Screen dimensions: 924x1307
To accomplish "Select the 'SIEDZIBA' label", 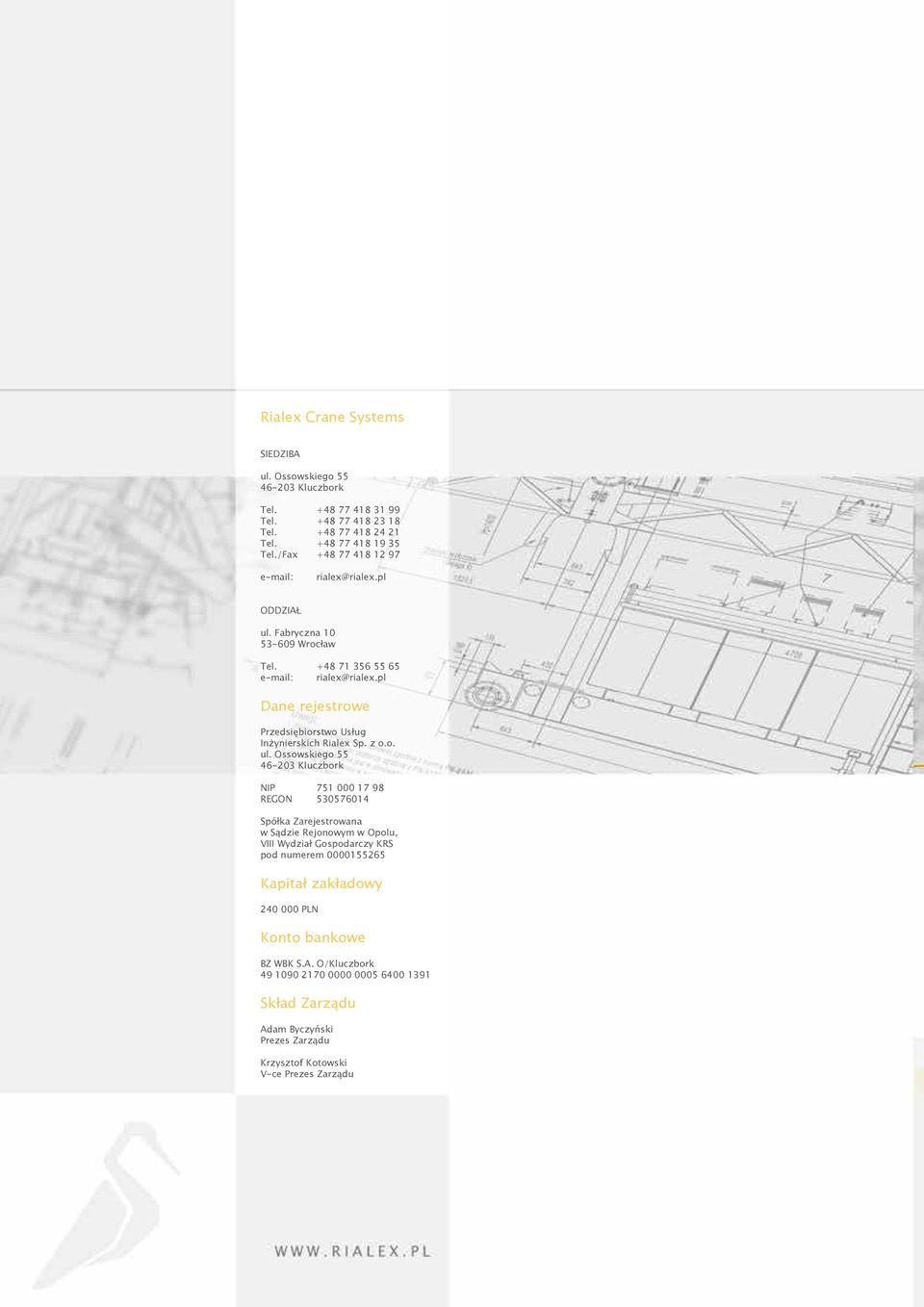I will click(x=280, y=453).
